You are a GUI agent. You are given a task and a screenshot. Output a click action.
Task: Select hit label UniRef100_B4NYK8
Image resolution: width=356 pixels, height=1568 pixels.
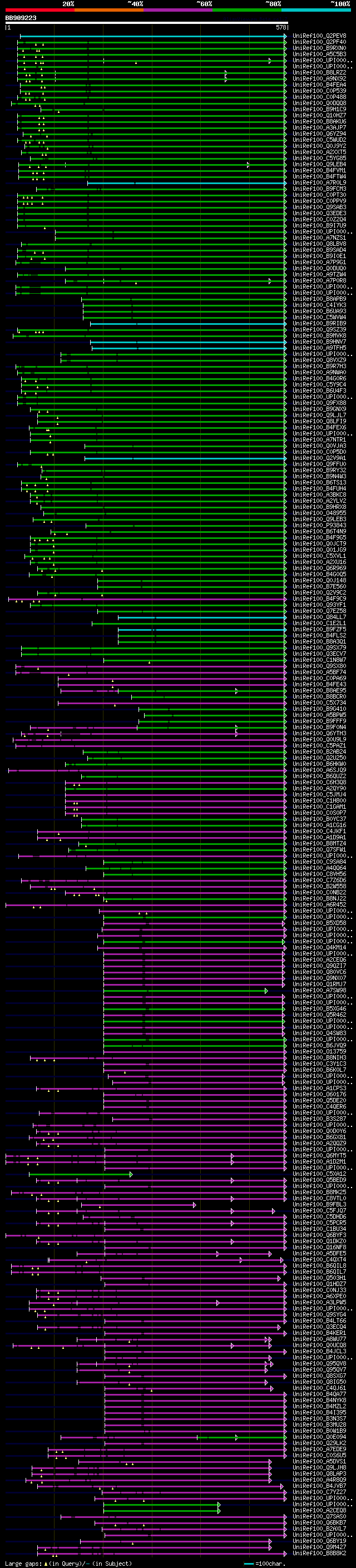pos(319,1400)
